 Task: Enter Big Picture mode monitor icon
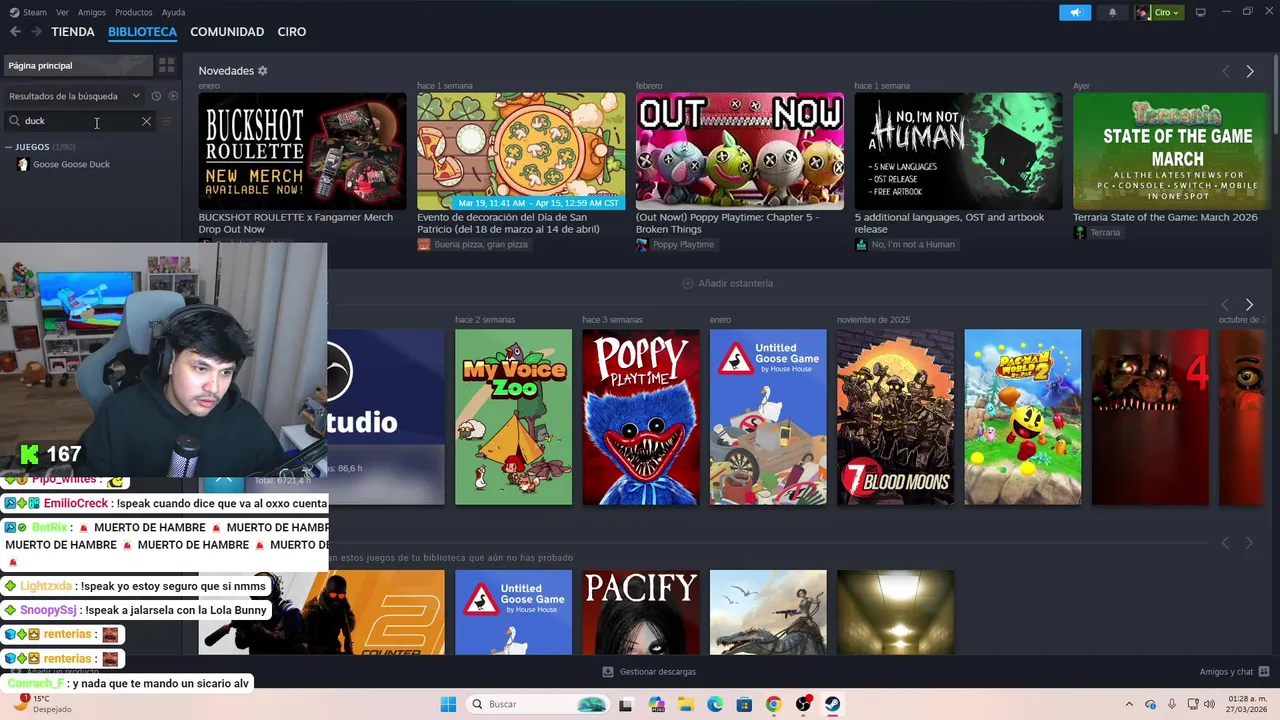[1200, 12]
